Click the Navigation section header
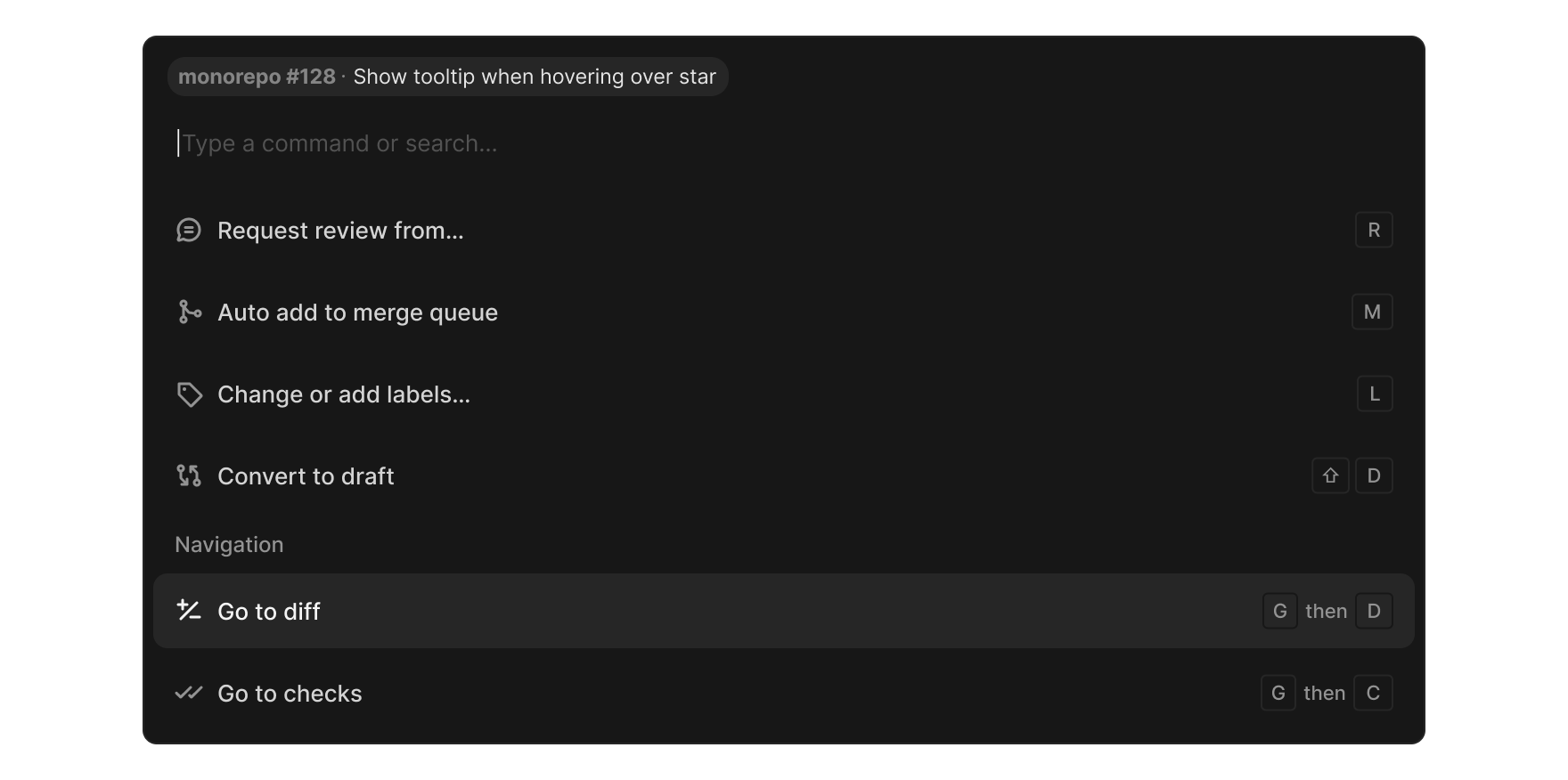This screenshot has width=1568, height=780. (x=229, y=545)
